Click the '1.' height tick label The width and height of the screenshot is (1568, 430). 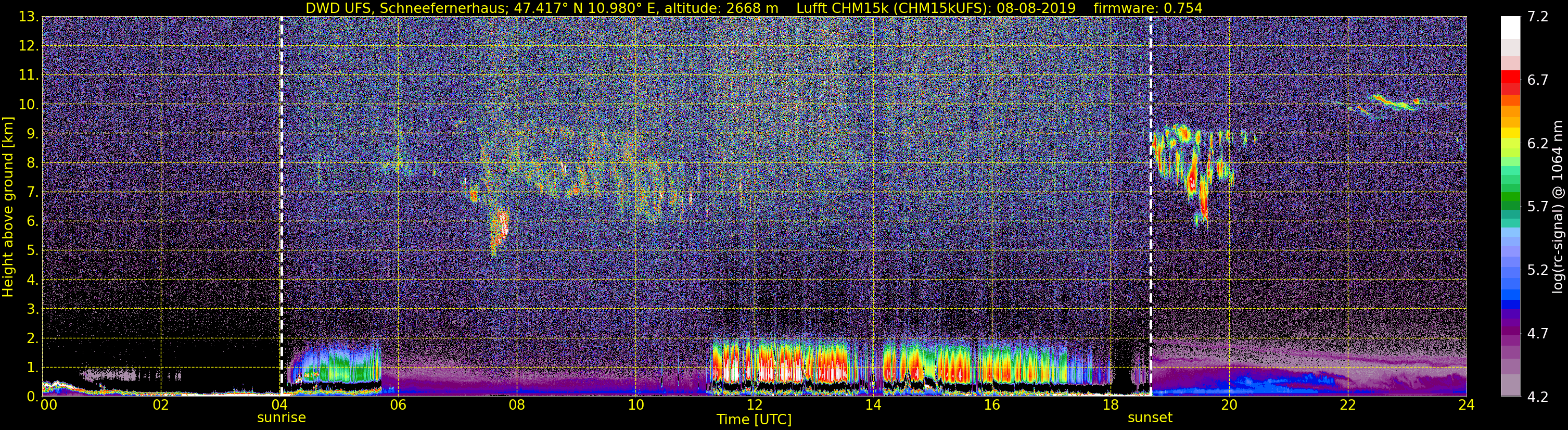click(33, 368)
